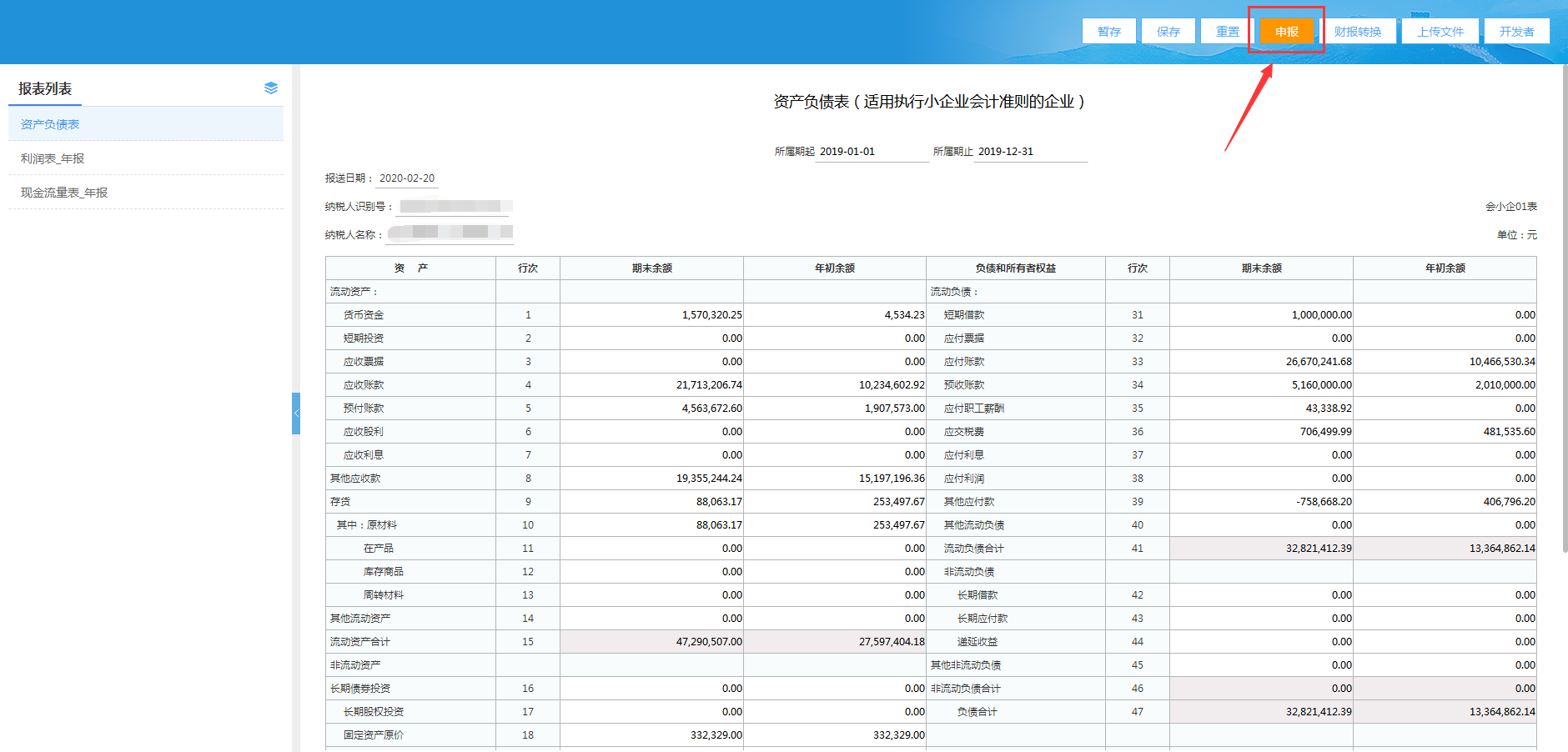This screenshot has height=752, width=1568.
Task: Click the 所属期起 date field
Action: click(871, 152)
